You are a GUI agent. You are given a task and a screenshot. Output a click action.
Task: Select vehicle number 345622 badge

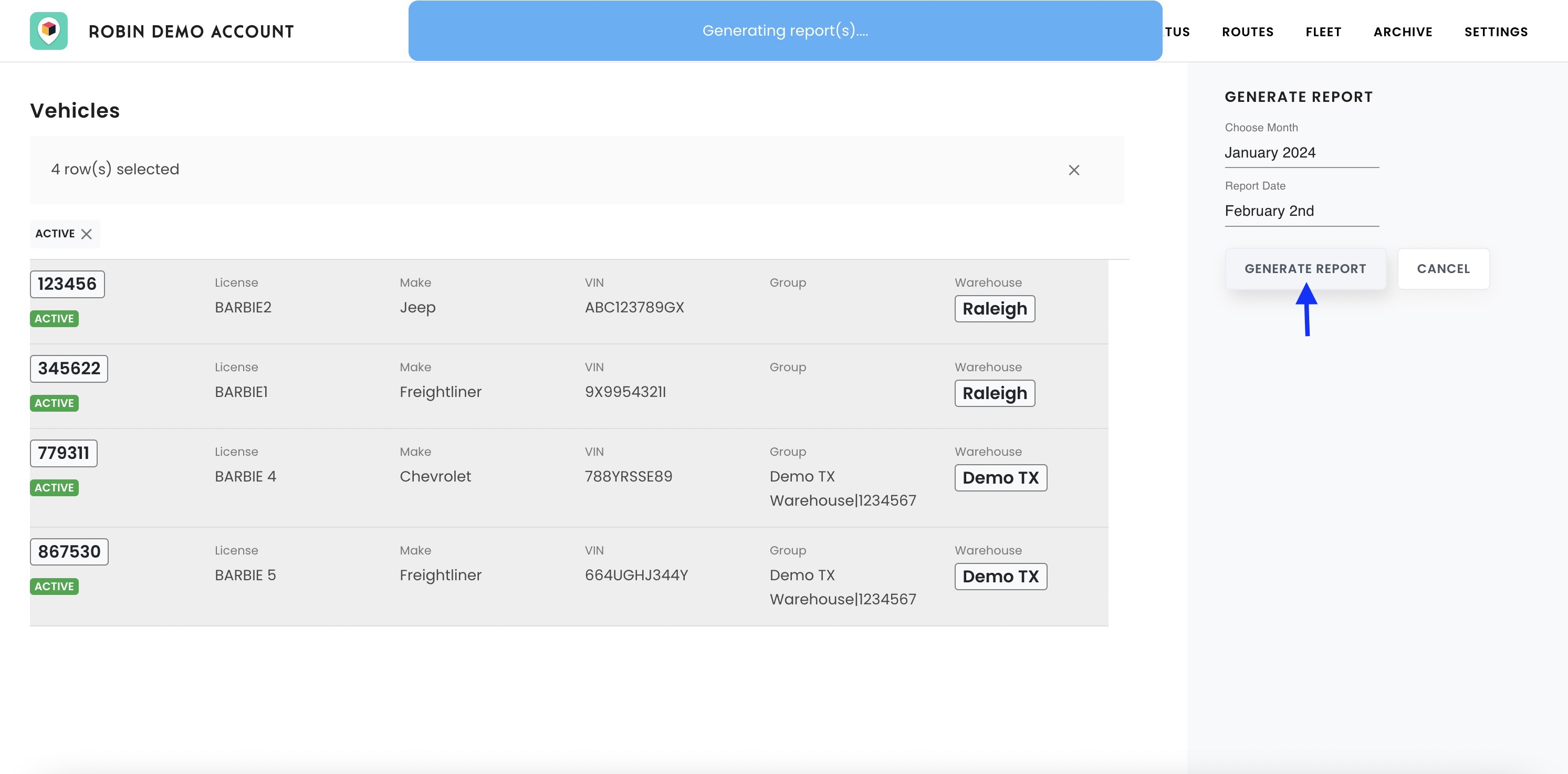point(69,369)
